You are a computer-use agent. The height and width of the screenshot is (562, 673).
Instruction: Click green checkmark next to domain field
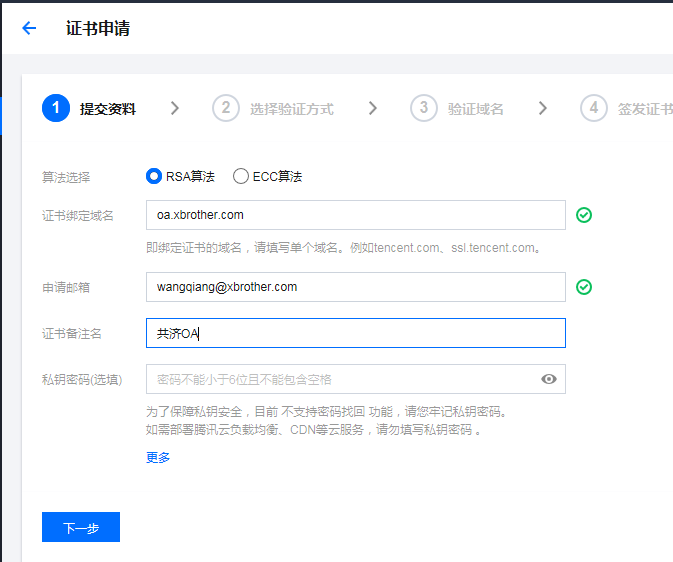[584, 215]
